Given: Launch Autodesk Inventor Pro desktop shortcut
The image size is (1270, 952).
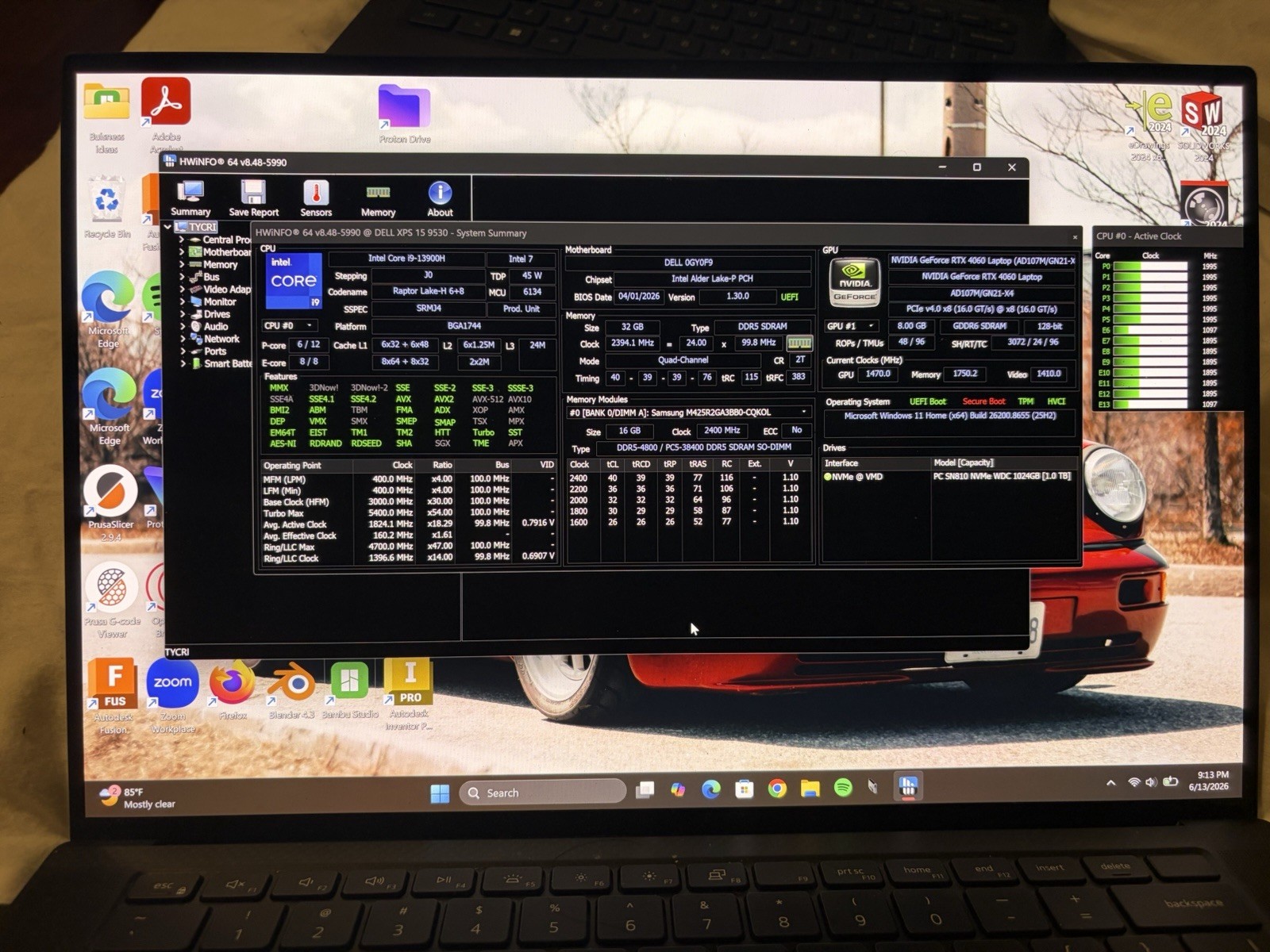Looking at the screenshot, I should [x=410, y=694].
